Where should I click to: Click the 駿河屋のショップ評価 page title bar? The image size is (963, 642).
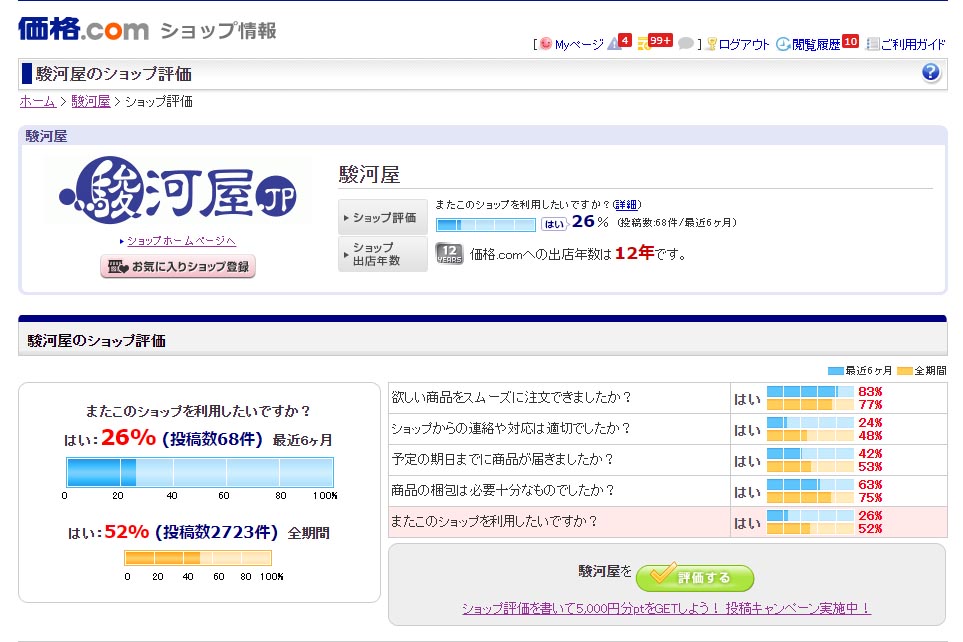483,74
